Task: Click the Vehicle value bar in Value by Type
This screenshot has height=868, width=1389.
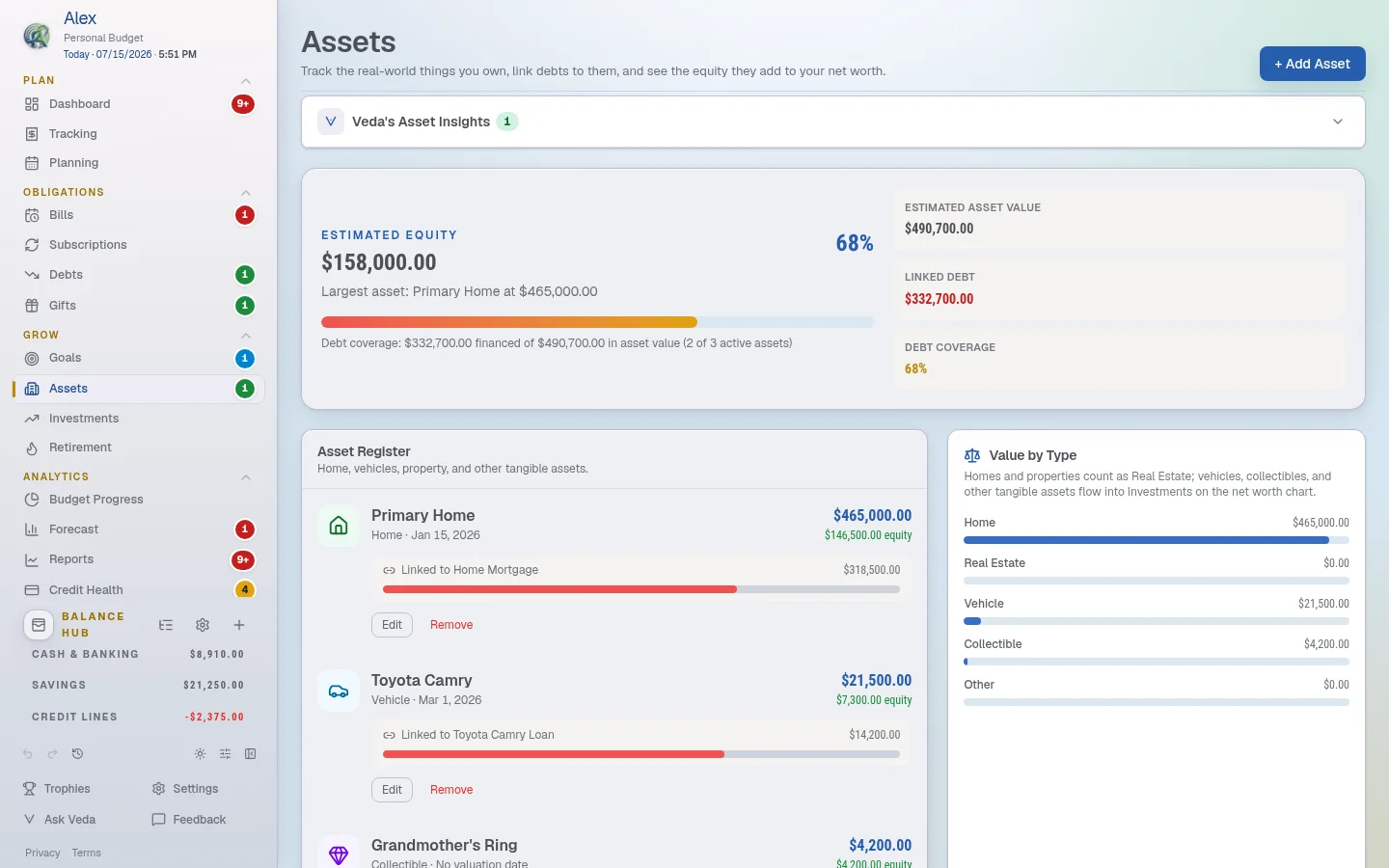Action: pos(1157,621)
